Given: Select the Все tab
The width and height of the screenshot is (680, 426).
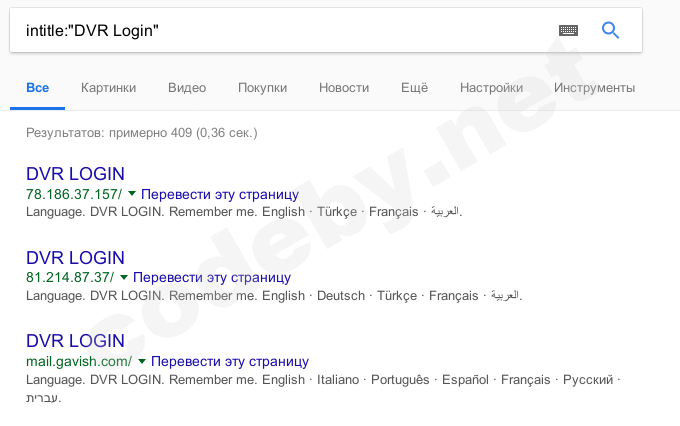Looking at the screenshot, I should click(38, 88).
